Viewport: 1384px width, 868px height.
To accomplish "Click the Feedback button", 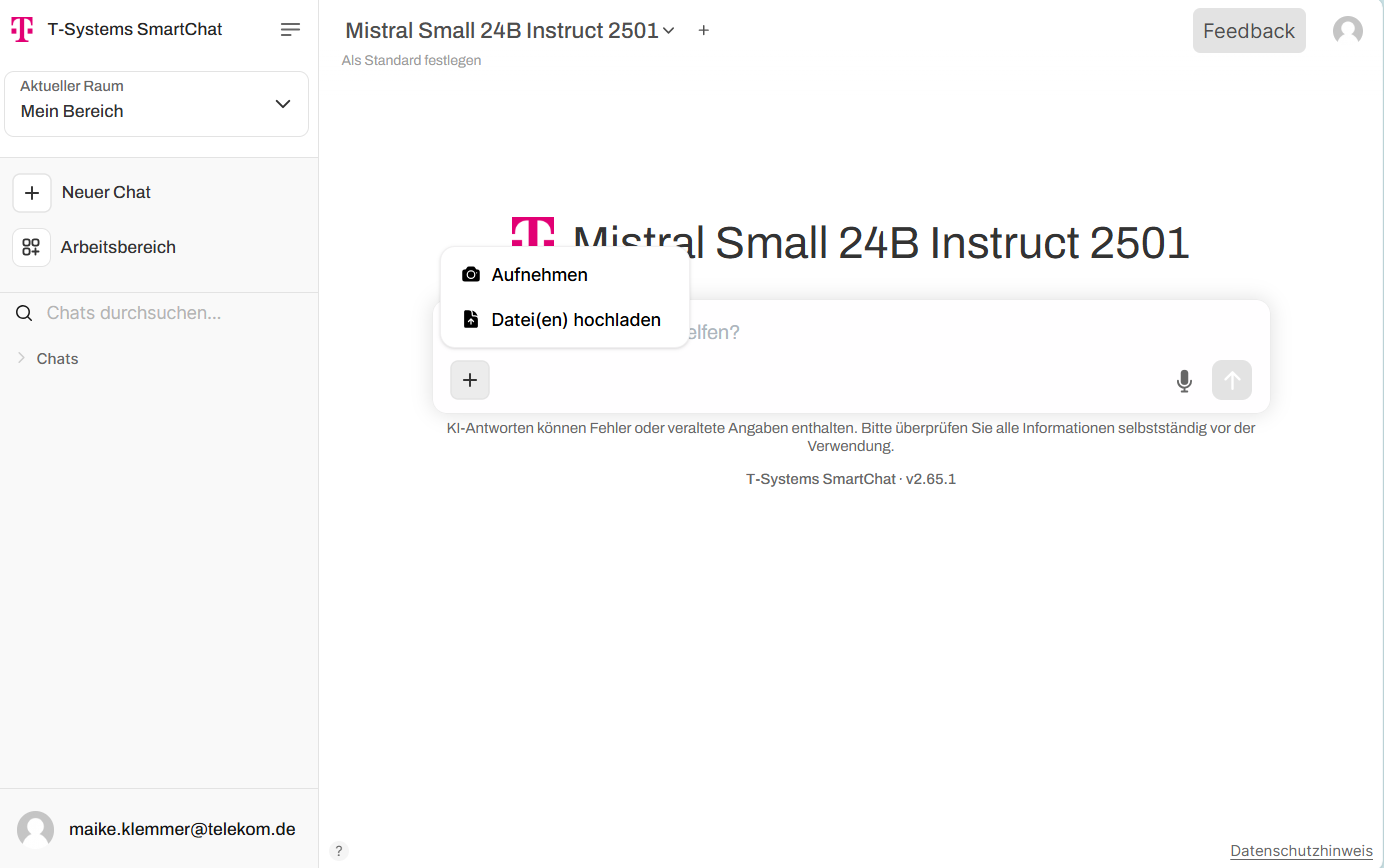I will click(1249, 31).
